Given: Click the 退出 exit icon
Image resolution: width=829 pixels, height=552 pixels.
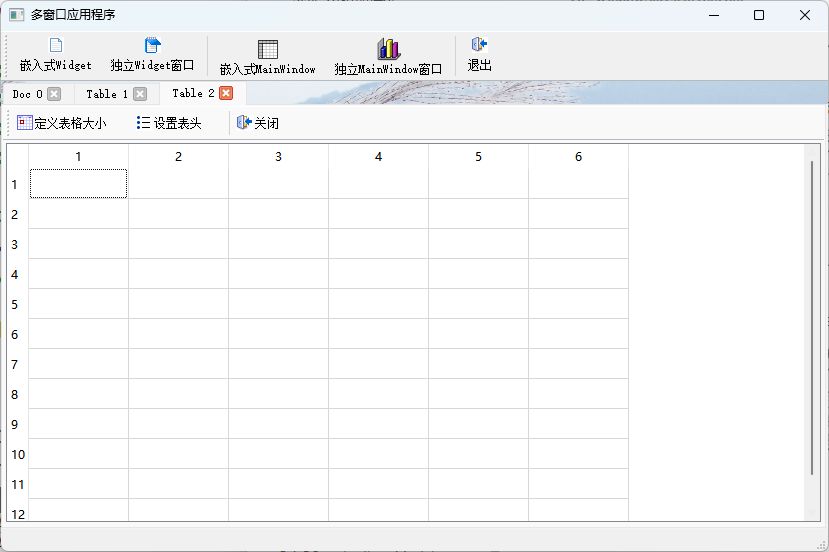Looking at the screenshot, I should click(x=479, y=45).
